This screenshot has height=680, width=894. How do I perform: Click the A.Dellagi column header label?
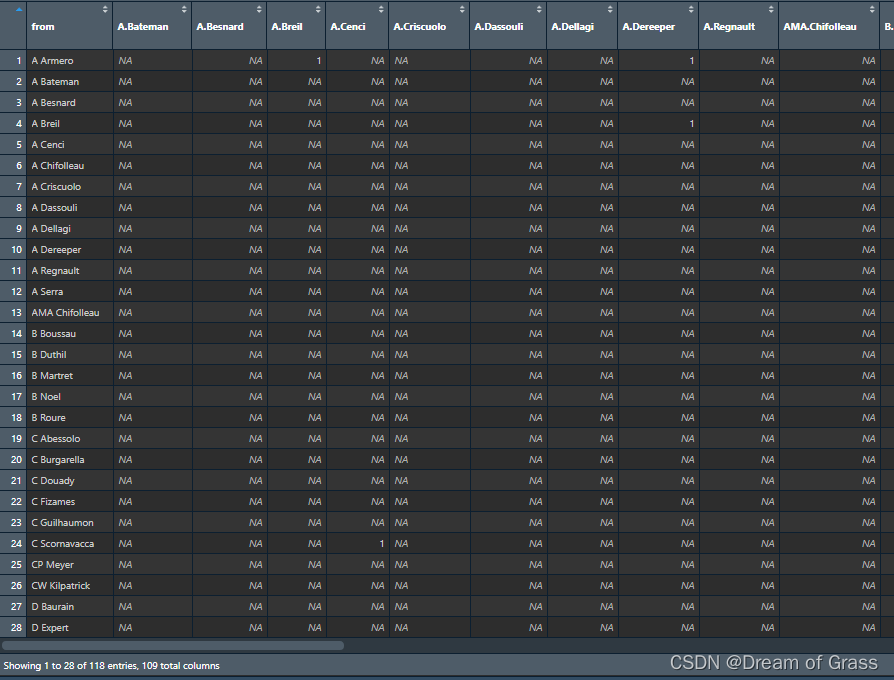pyautogui.click(x=572, y=27)
